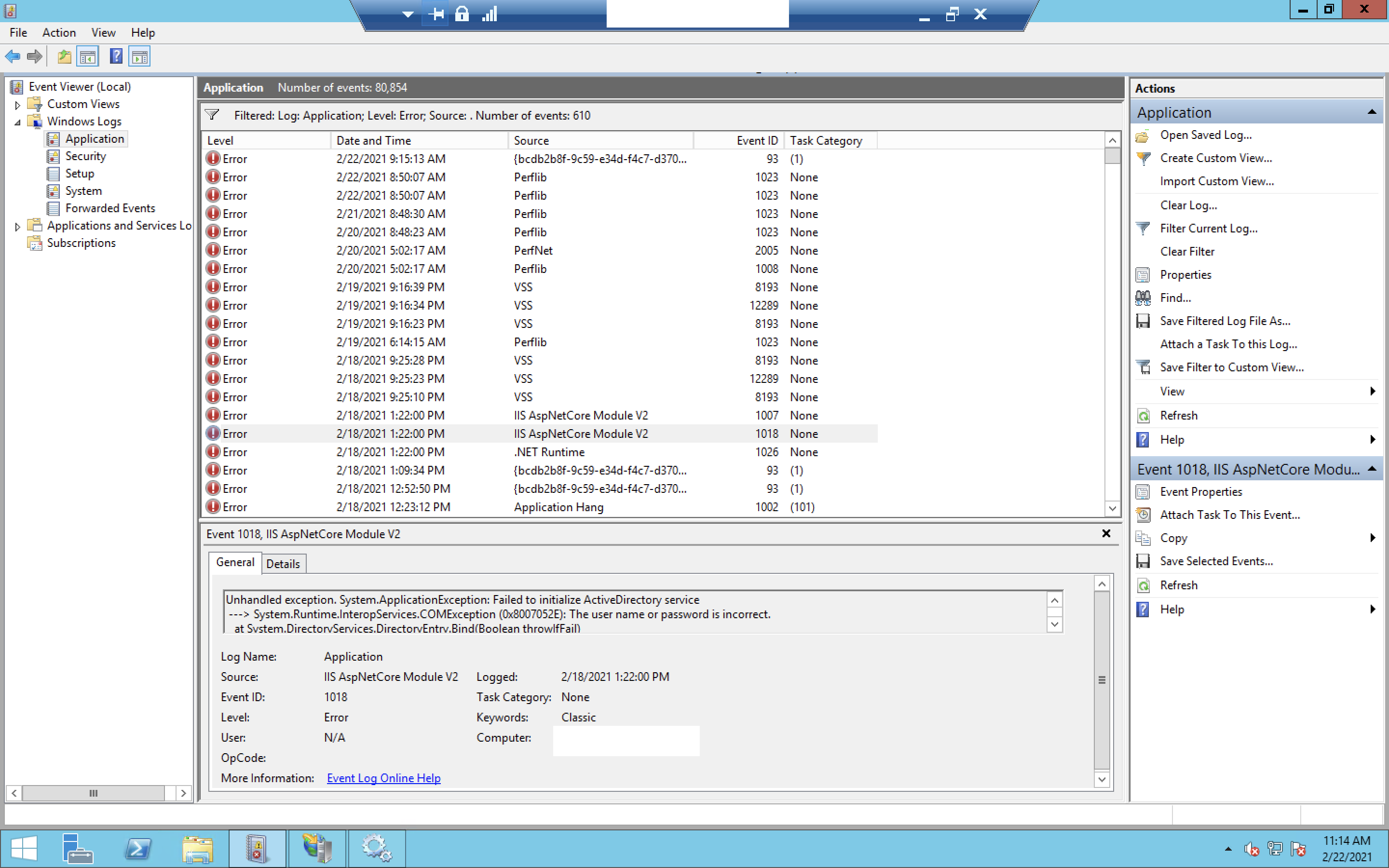Switch to the Details tab
This screenshot has height=868, width=1389.
[283, 564]
